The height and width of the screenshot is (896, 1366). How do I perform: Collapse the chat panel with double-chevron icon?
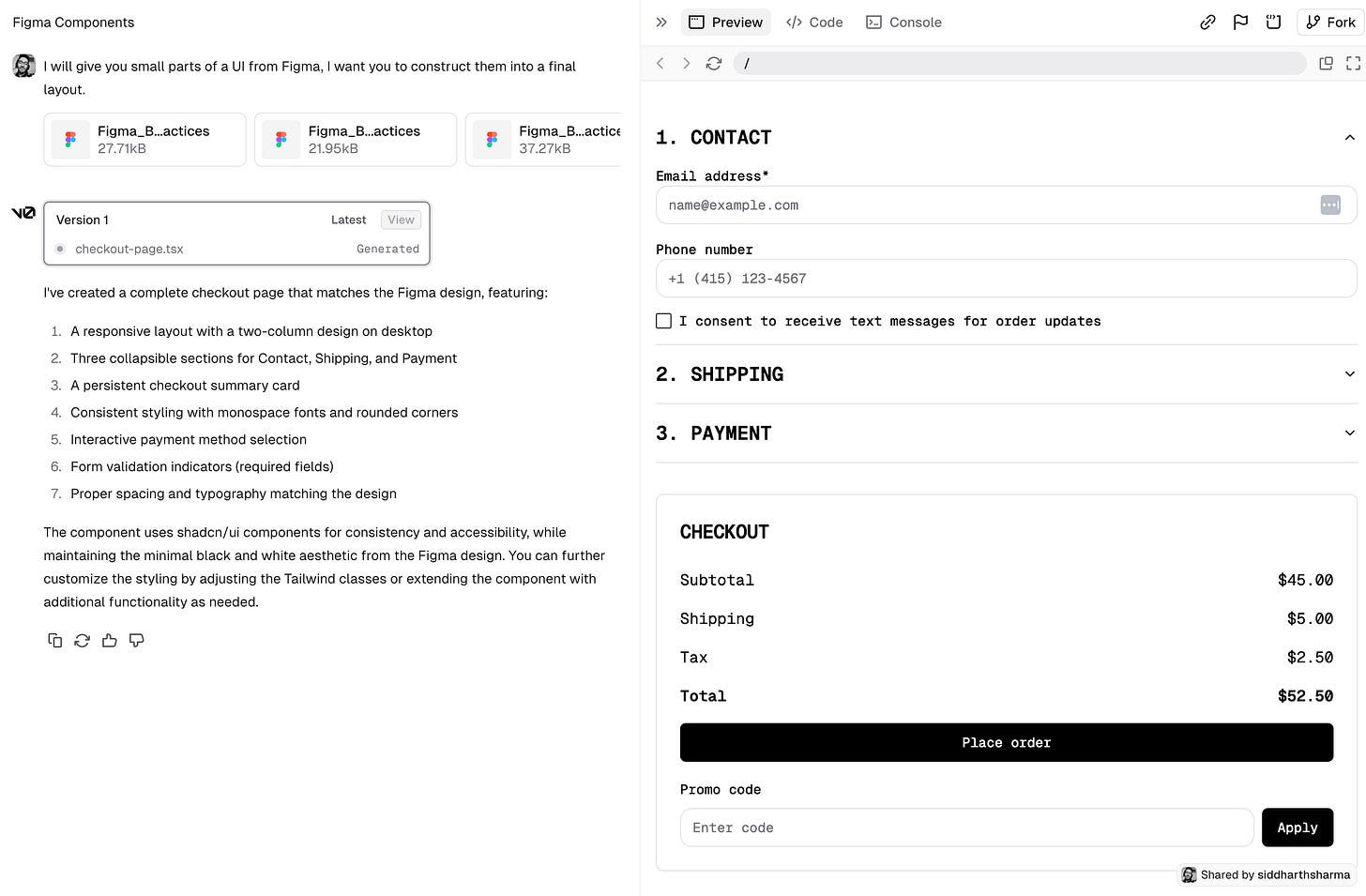(x=661, y=23)
